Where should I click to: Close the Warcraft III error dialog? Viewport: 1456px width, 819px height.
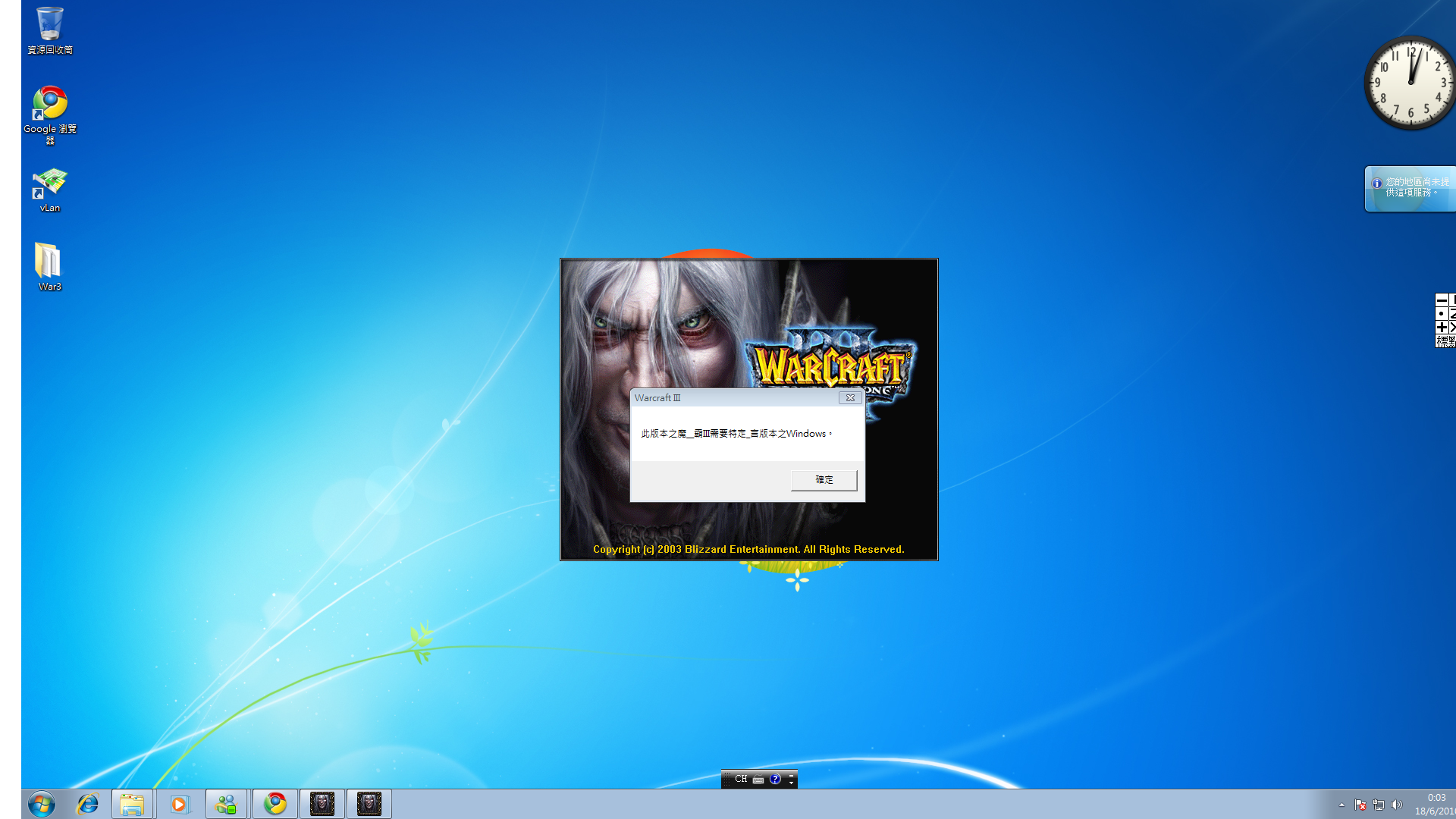point(850,398)
